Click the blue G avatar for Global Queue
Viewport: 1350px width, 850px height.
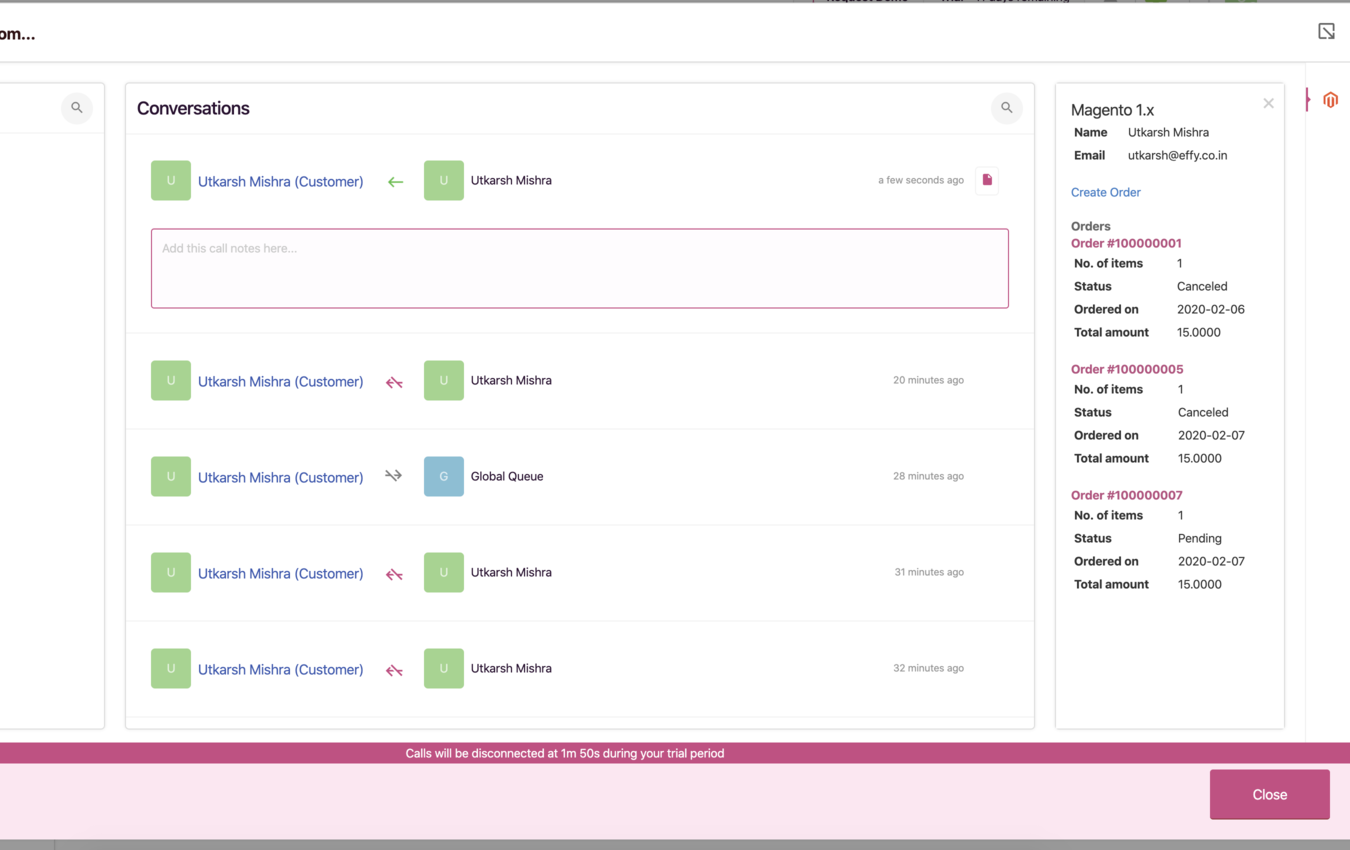443,476
